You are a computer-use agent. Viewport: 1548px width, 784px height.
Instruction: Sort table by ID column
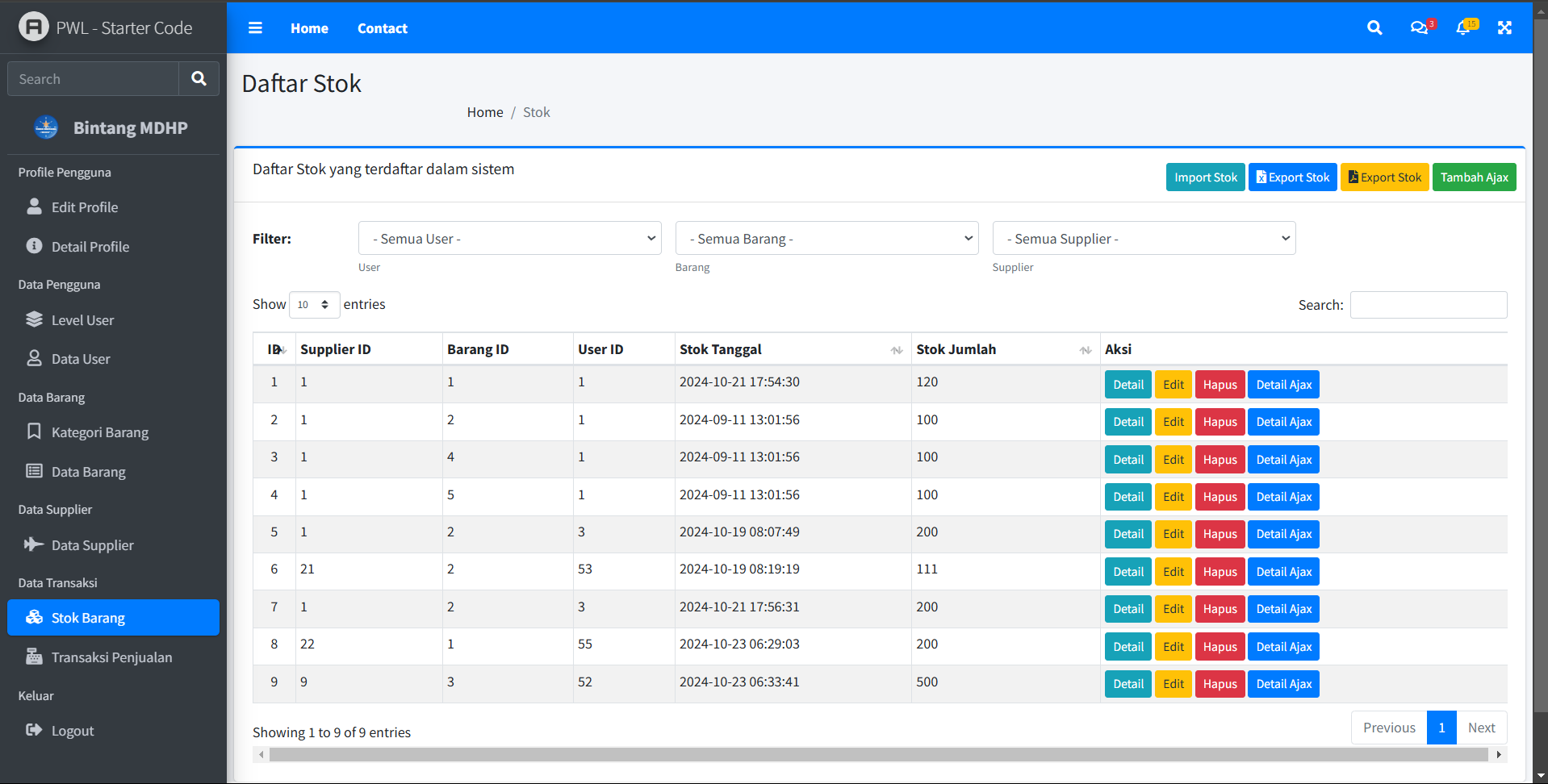(x=274, y=349)
